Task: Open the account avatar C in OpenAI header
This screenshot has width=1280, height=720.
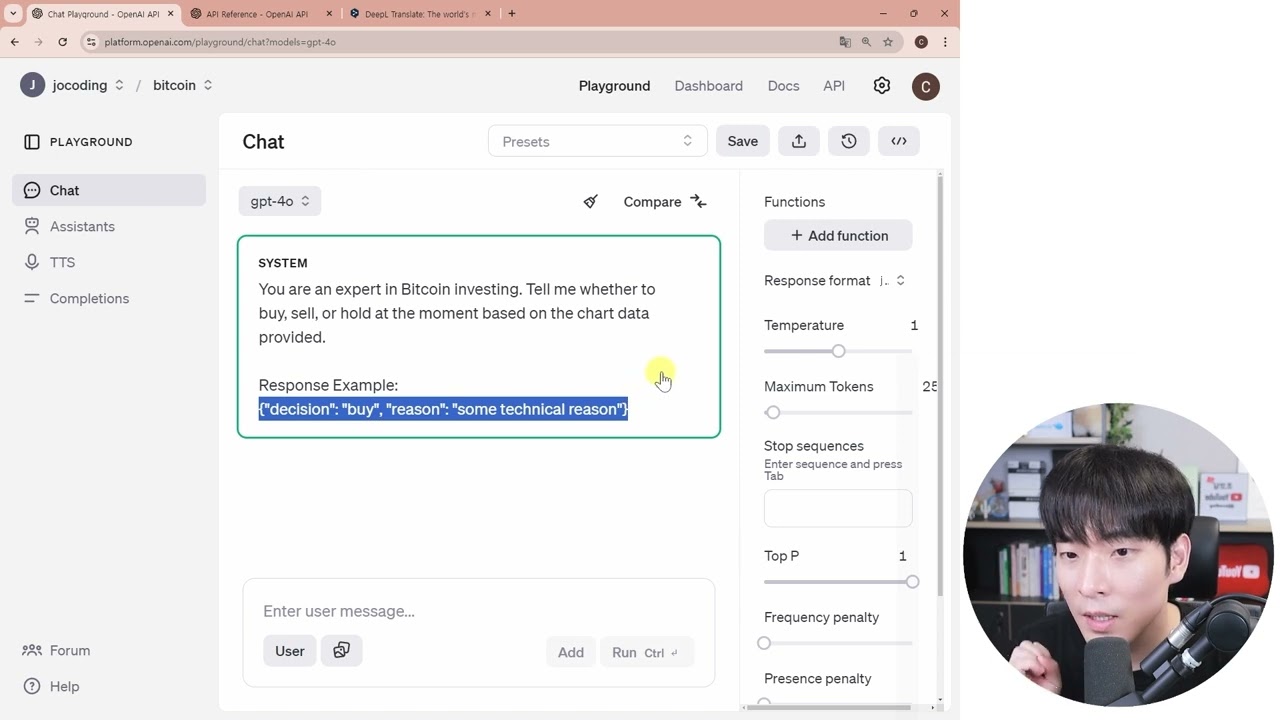Action: coord(926,86)
